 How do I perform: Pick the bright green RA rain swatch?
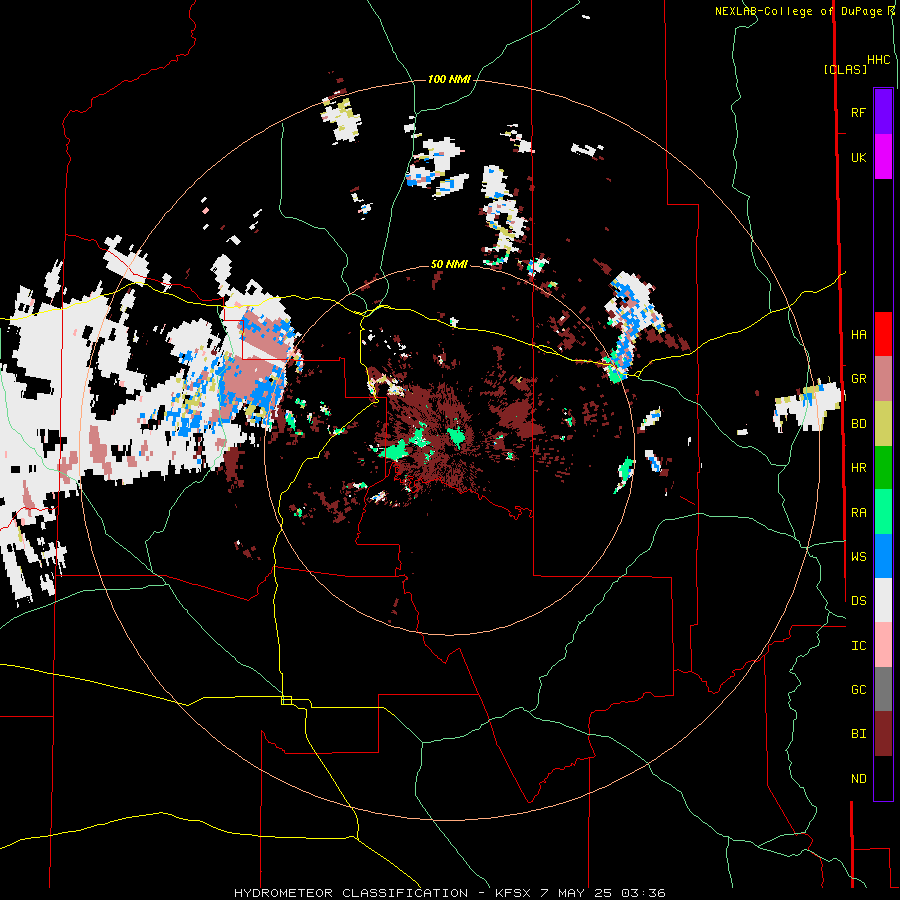click(x=883, y=512)
